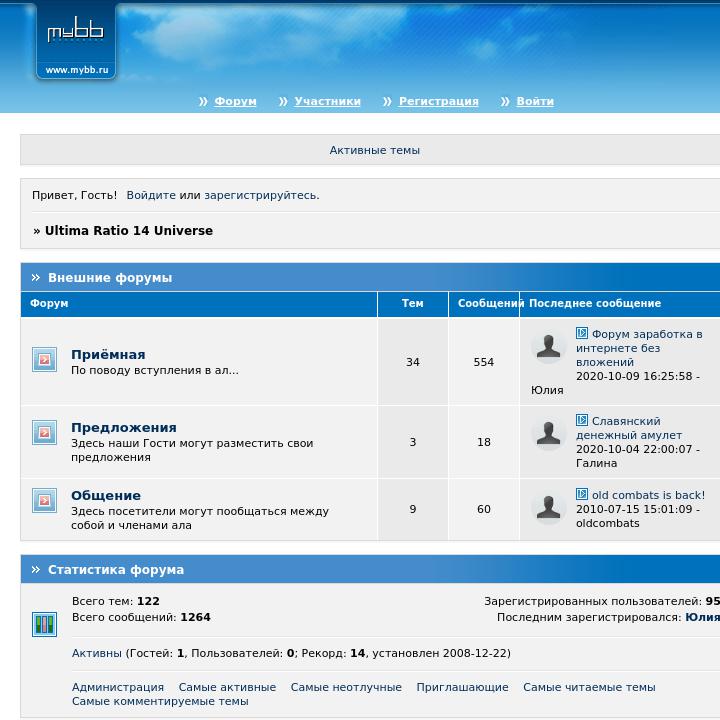Open Самые неотлучные link
Screen dimensions: 720x720
[346, 687]
